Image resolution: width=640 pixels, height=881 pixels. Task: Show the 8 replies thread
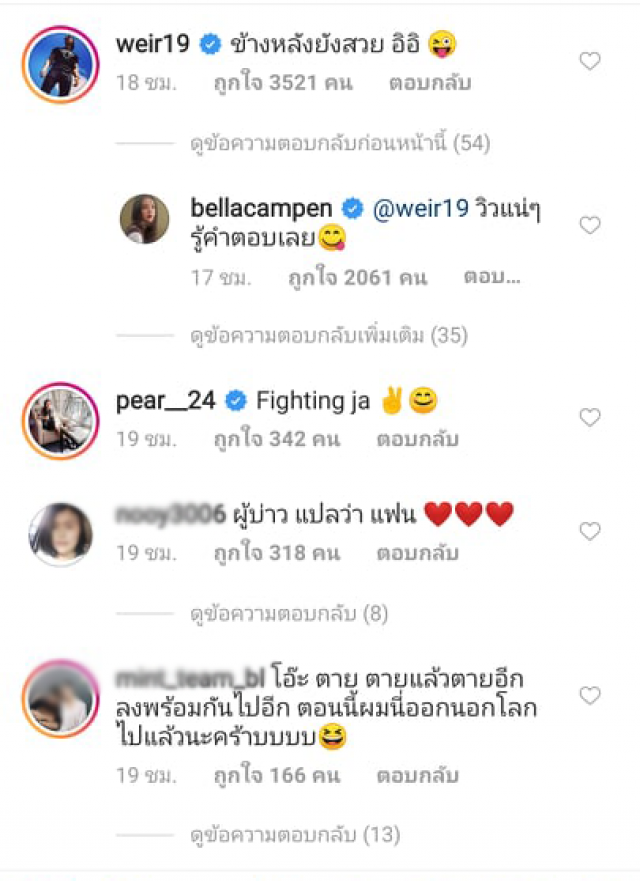tap(289, 614)
